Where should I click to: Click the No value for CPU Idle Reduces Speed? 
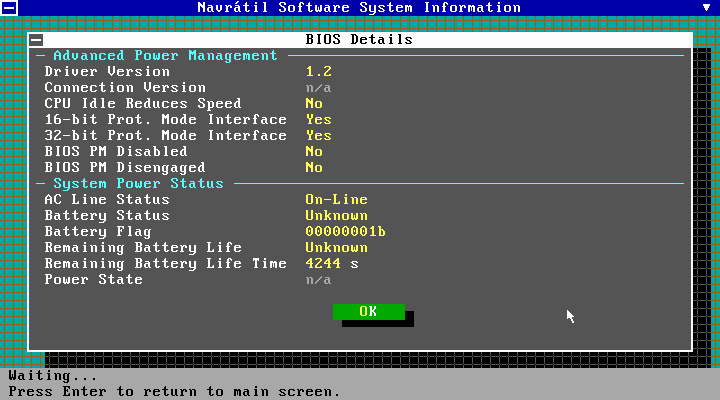(x=314, y=104)
